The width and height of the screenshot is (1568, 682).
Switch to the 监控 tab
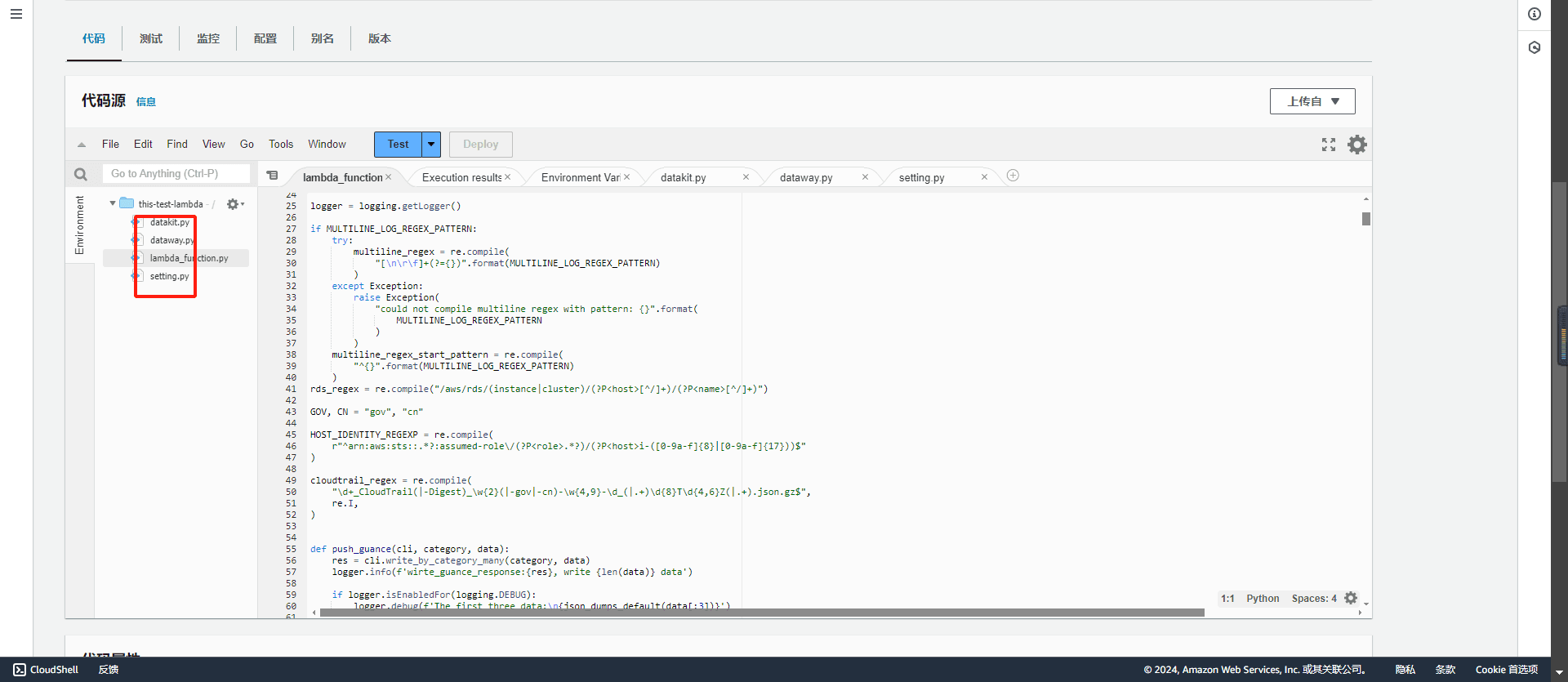point(208,38)
